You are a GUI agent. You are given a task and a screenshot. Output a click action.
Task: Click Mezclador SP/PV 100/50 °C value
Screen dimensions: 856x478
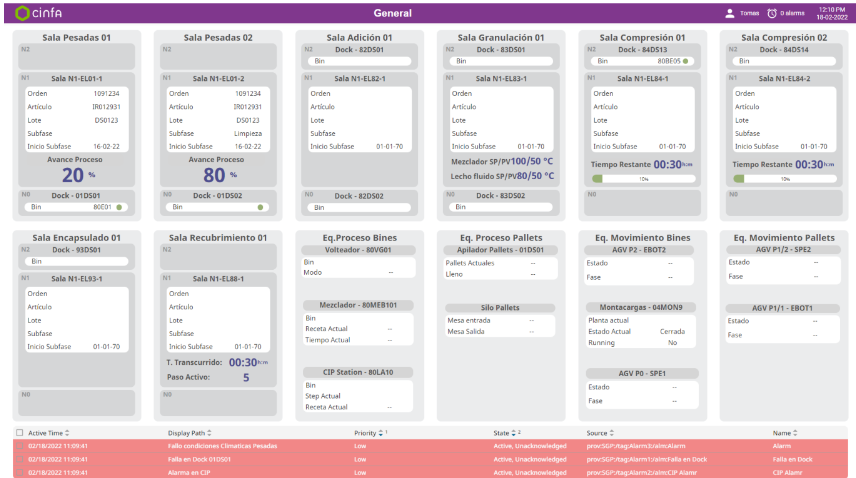[x=532, y=162]
